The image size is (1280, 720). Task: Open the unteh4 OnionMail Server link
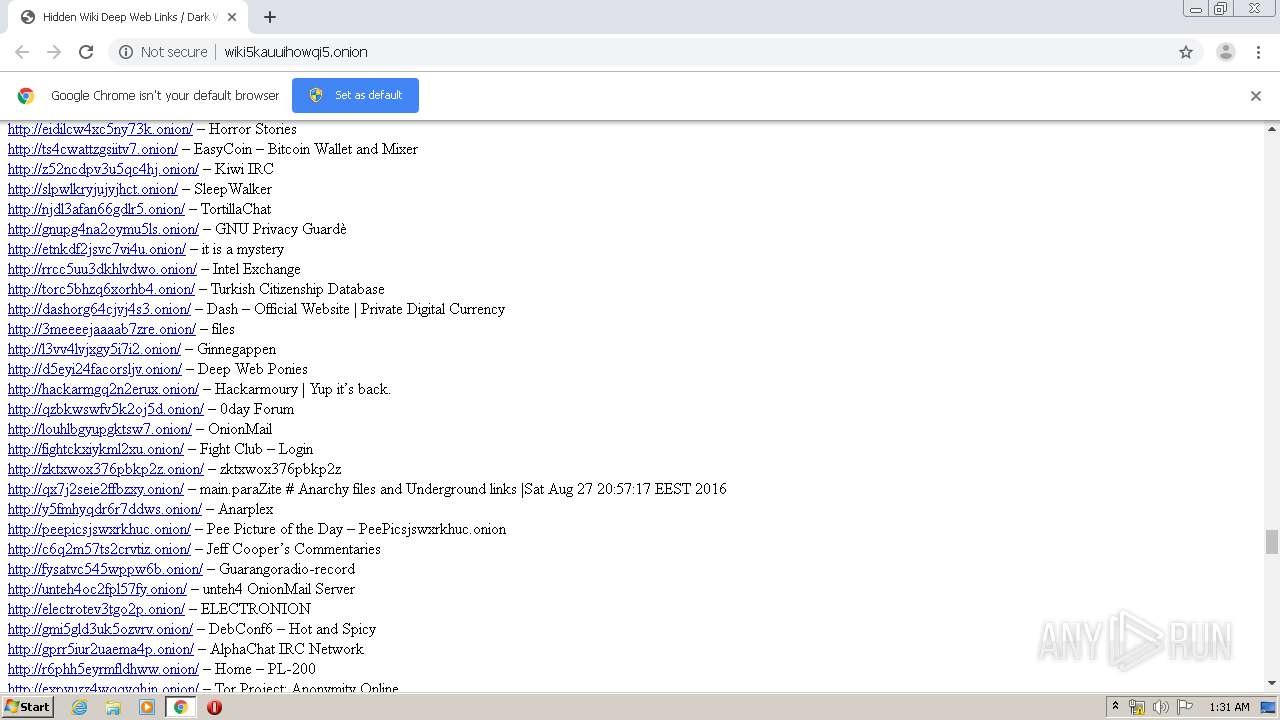tap(97, 589)
